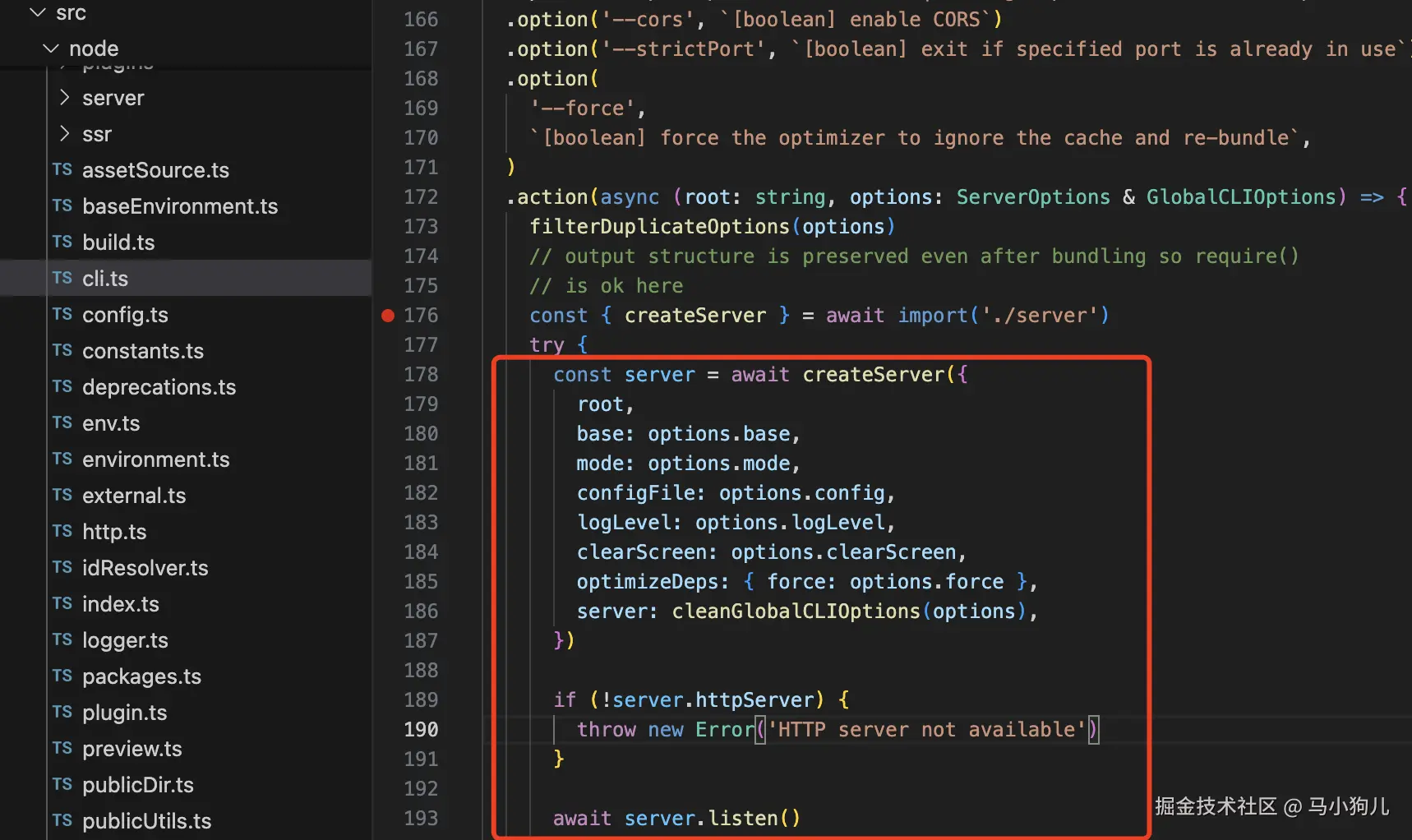Click the node folder label
Image resolution: width=1412 pixels, height=840 pixels.
[94, 48]
